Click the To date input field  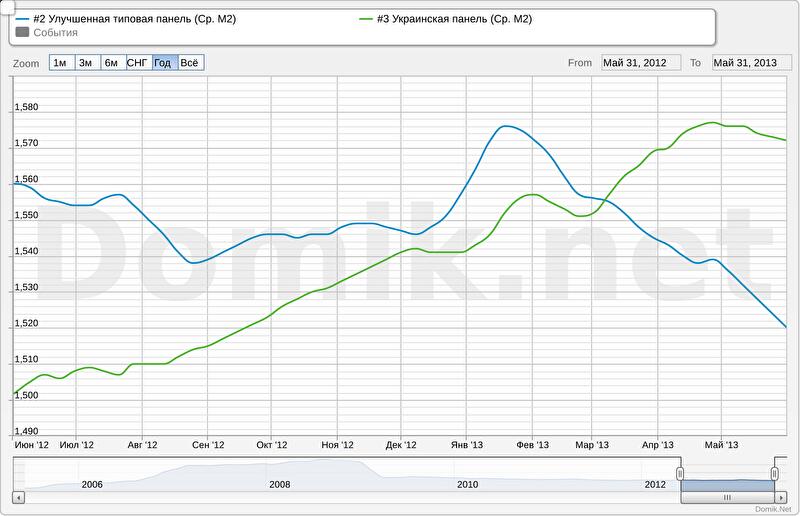(751, 63)
